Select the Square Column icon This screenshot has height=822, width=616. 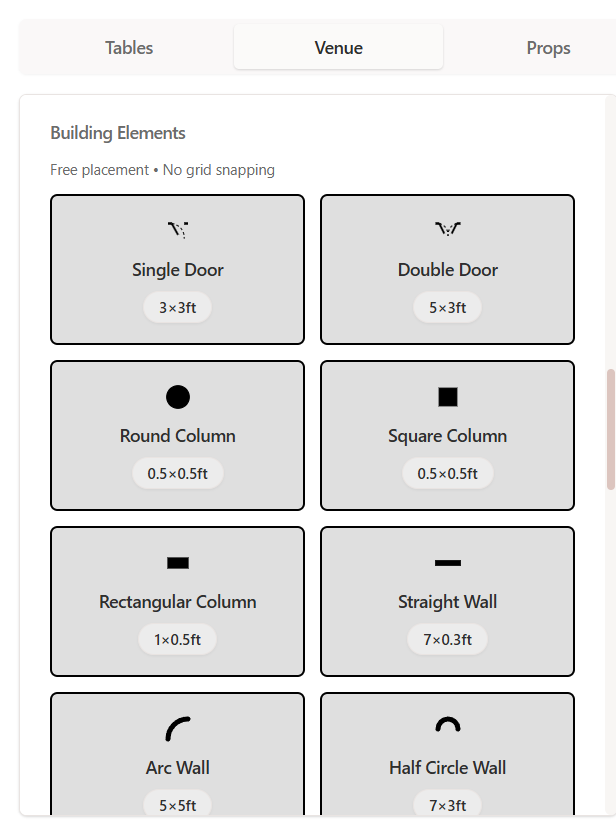pyautogui.click(x=448, y=397)
